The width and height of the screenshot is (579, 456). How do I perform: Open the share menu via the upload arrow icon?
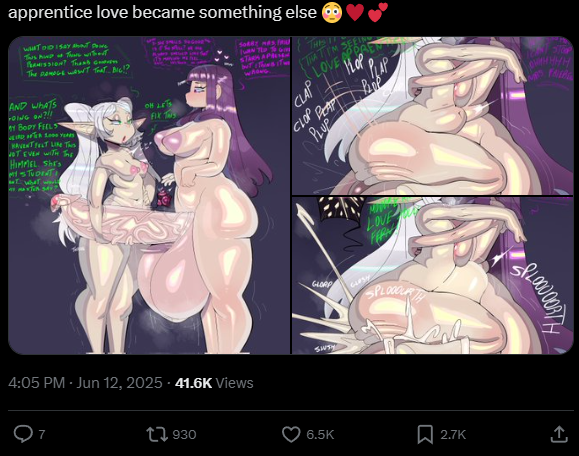click(559, 434)
